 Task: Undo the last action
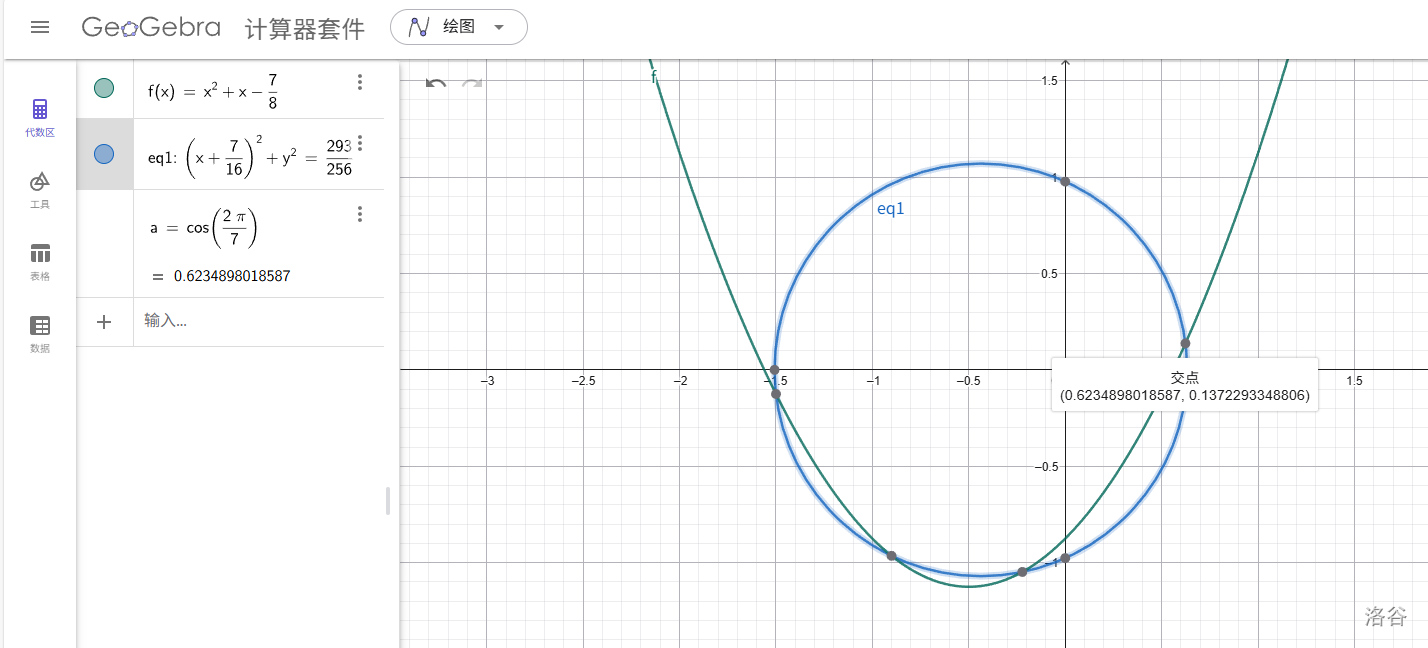pos(436,83)
